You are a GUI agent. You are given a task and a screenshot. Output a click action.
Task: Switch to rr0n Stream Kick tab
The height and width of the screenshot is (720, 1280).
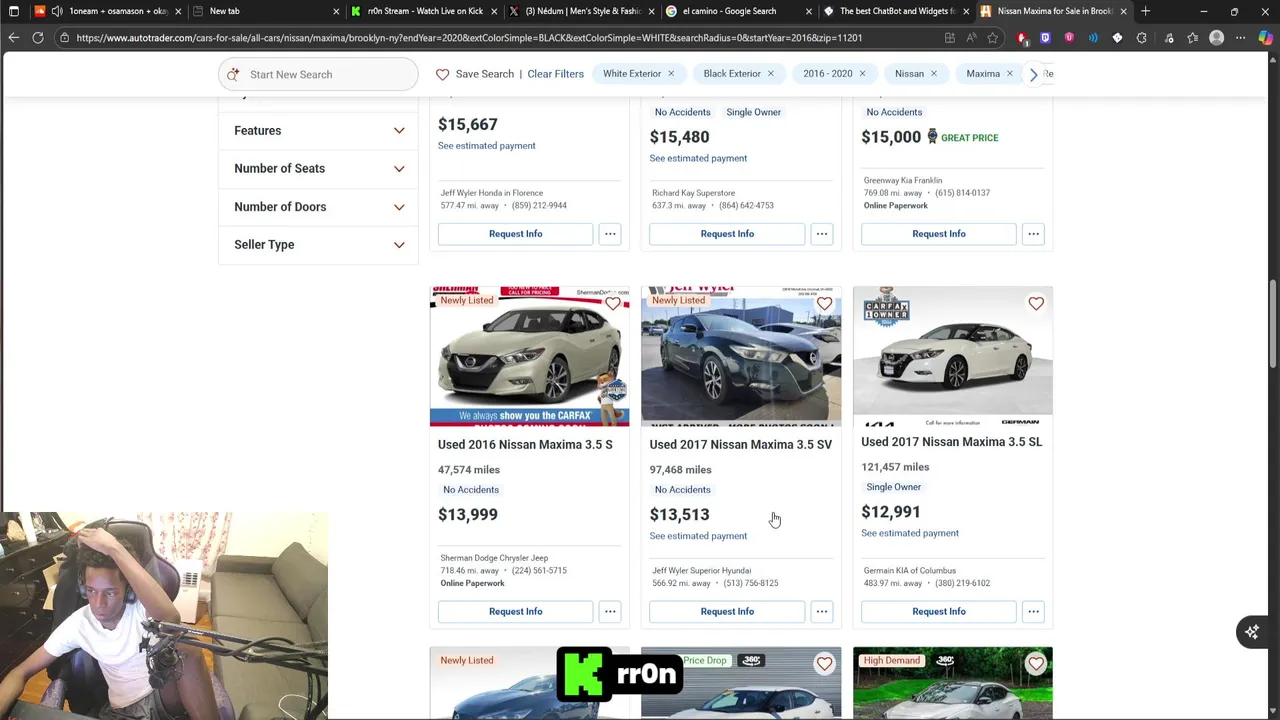coord(423,11)
